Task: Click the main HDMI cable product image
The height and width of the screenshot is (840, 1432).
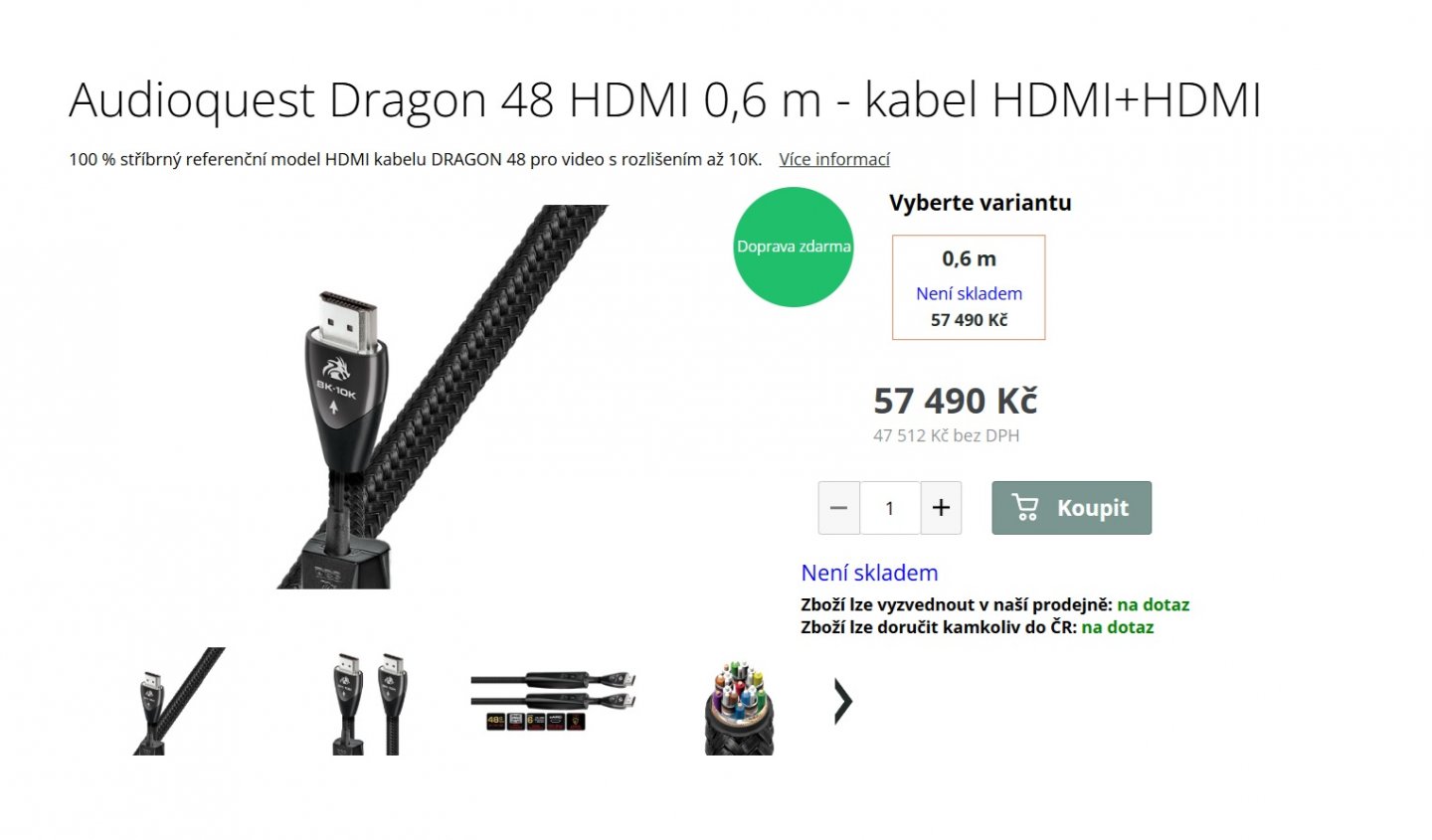Action: pyautogui.click(x=443, y=397)
